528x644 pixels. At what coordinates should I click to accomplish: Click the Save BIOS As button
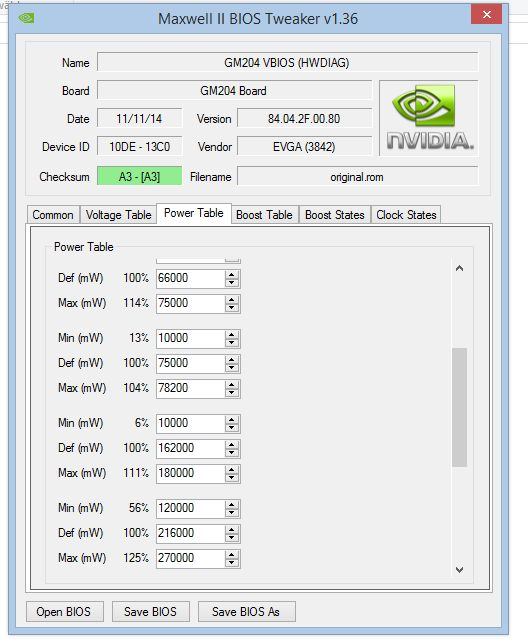(x=246, y=612)
